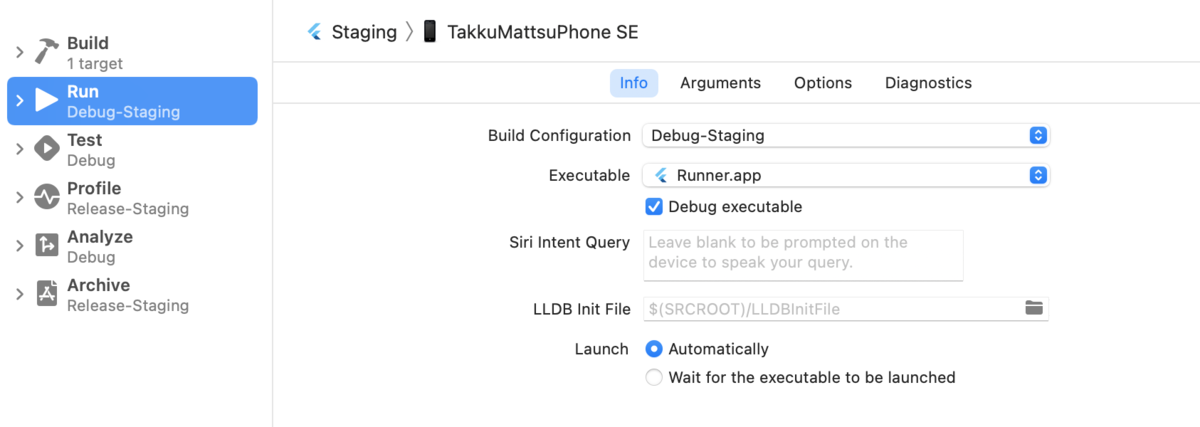Screen dimensions: 1200x427
Task: Click the LLDB Init File folder icon
Action: point(1034,308)
